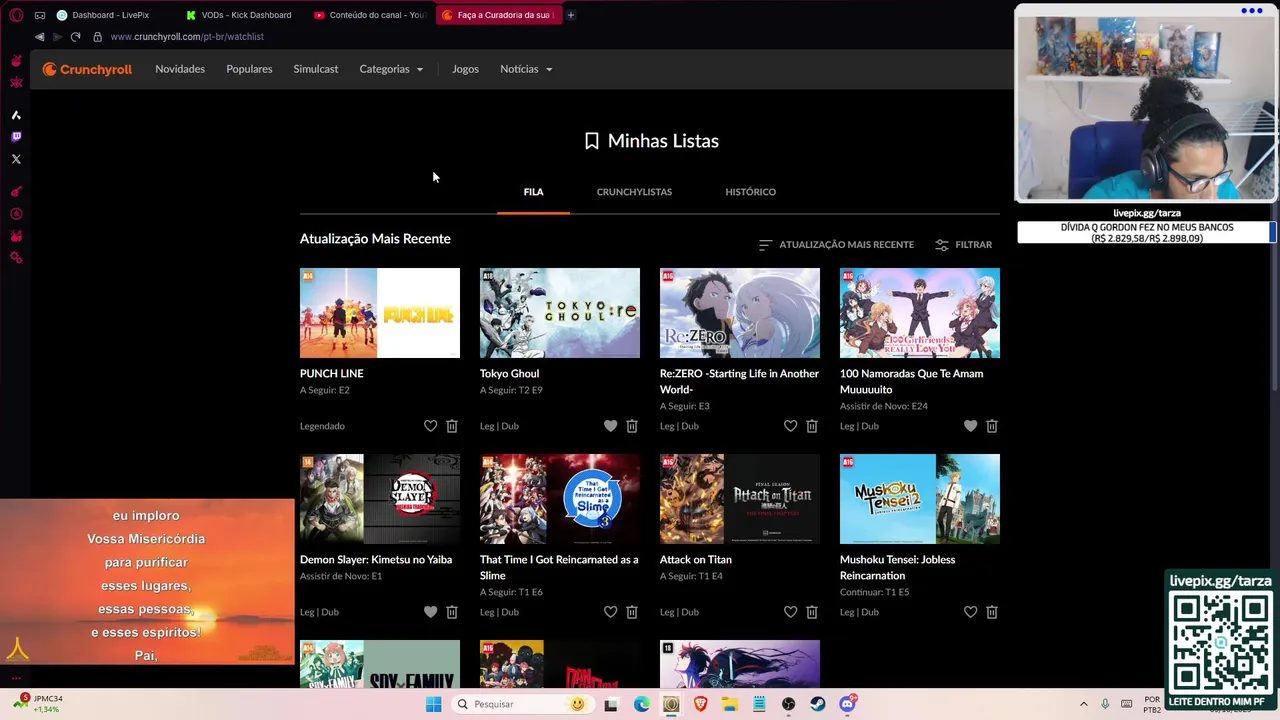Toggle heart on Demon Slayer card
This screenshot has height=720, width=1280.
(x=431, y=612)
